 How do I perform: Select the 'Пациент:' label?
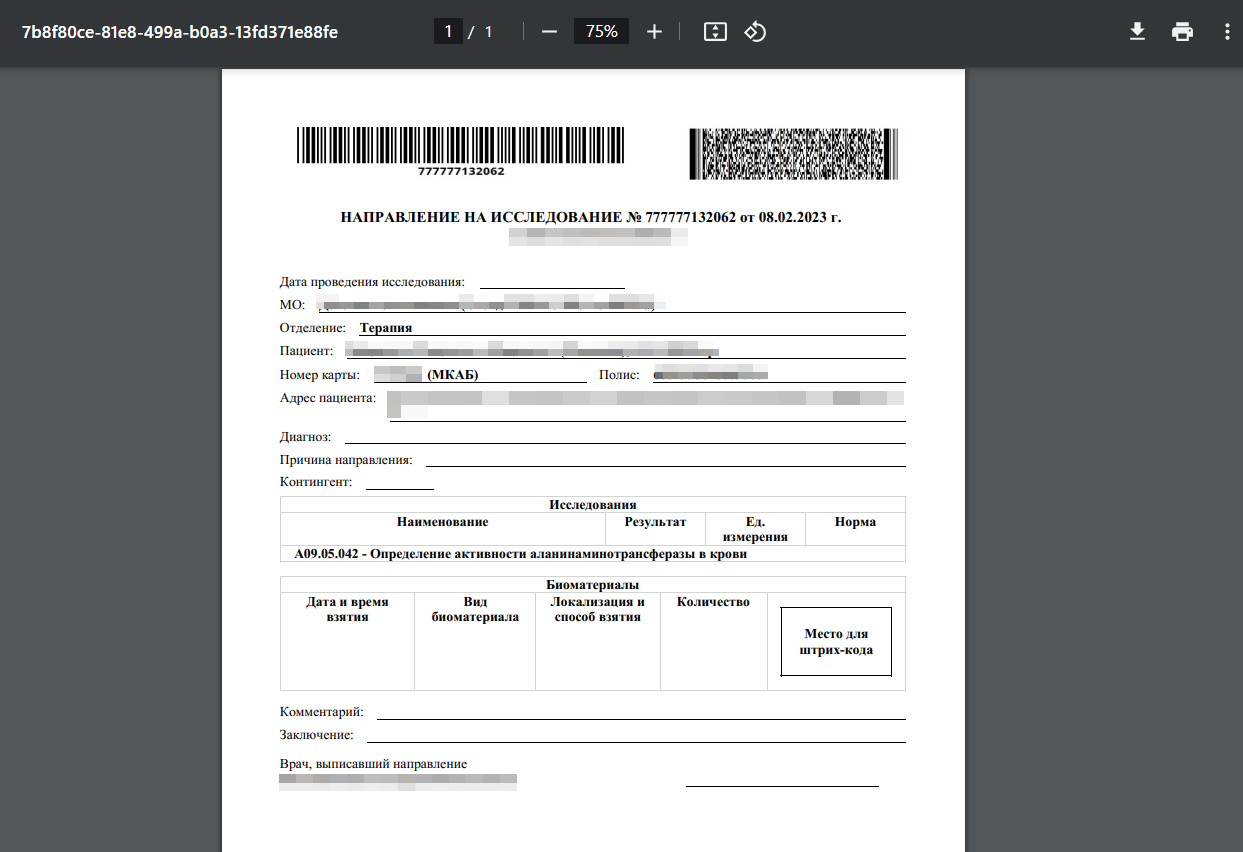coord(306,351)
